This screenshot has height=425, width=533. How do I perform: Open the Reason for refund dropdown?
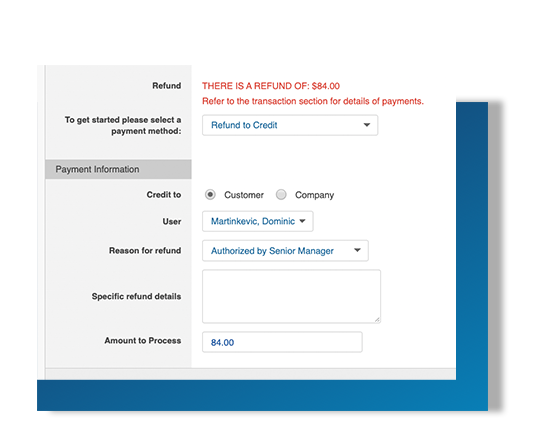tap(285, 251)
